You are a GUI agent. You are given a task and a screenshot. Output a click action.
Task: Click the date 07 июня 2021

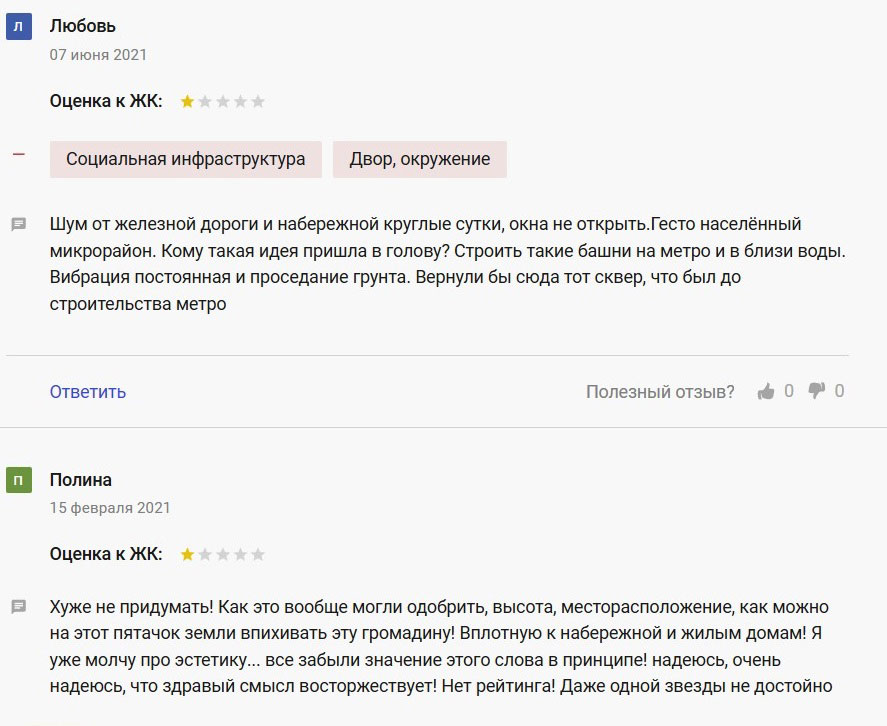pyautogui.click(x=98, y=55)
